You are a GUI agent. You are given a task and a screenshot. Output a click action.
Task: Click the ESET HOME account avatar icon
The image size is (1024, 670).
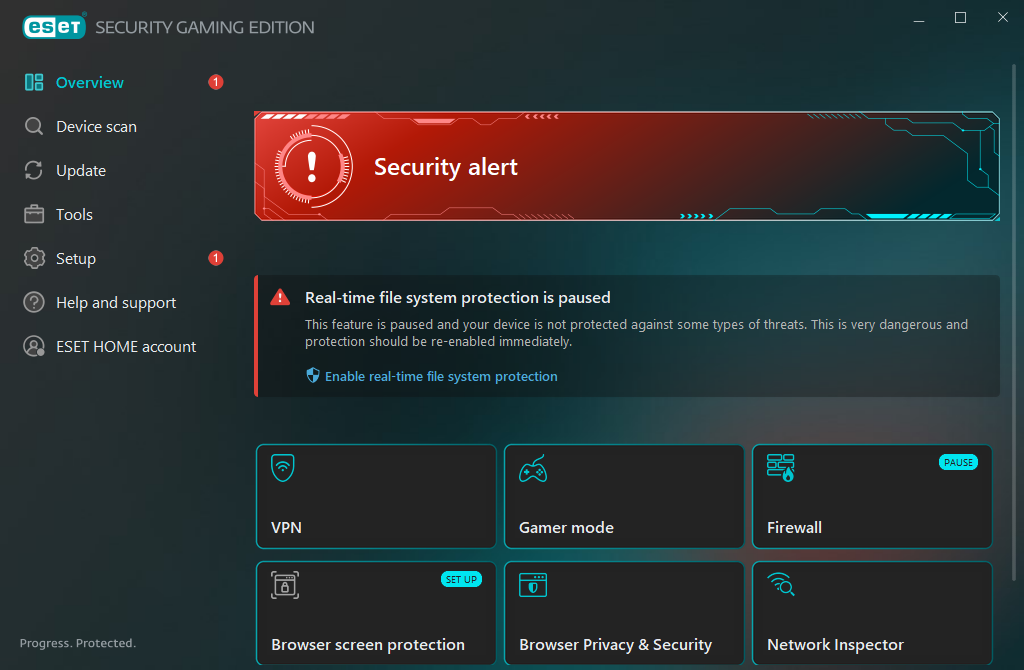(x=34, y=346)
